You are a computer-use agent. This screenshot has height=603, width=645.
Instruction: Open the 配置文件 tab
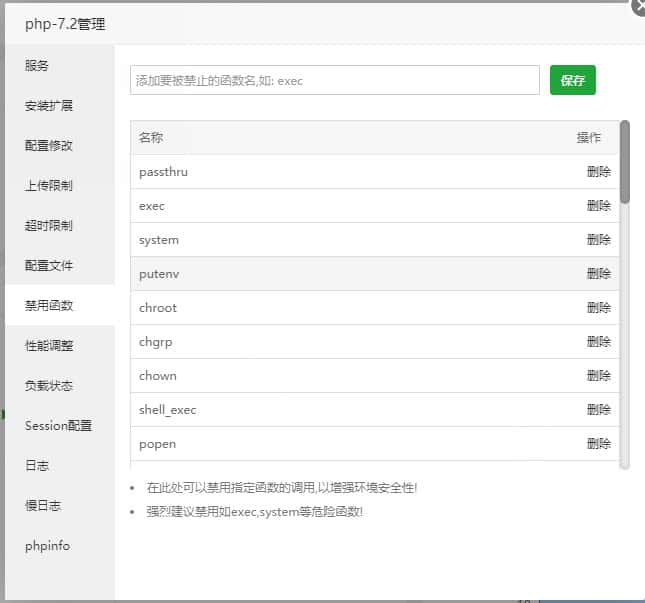pos(49,266)
